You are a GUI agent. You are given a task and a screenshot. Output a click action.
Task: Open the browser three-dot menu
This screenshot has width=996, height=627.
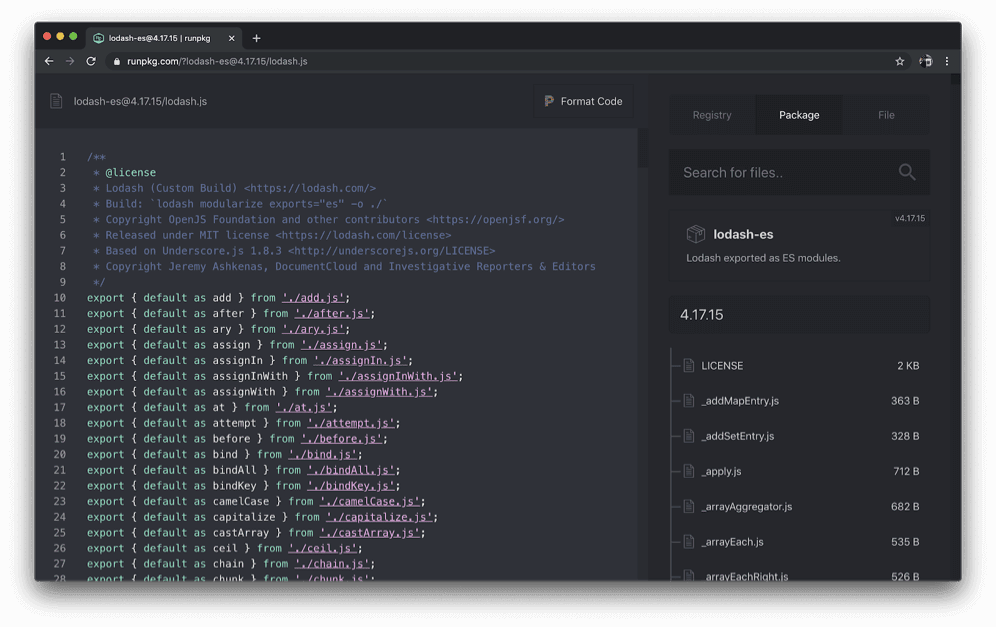pos(947,61)
